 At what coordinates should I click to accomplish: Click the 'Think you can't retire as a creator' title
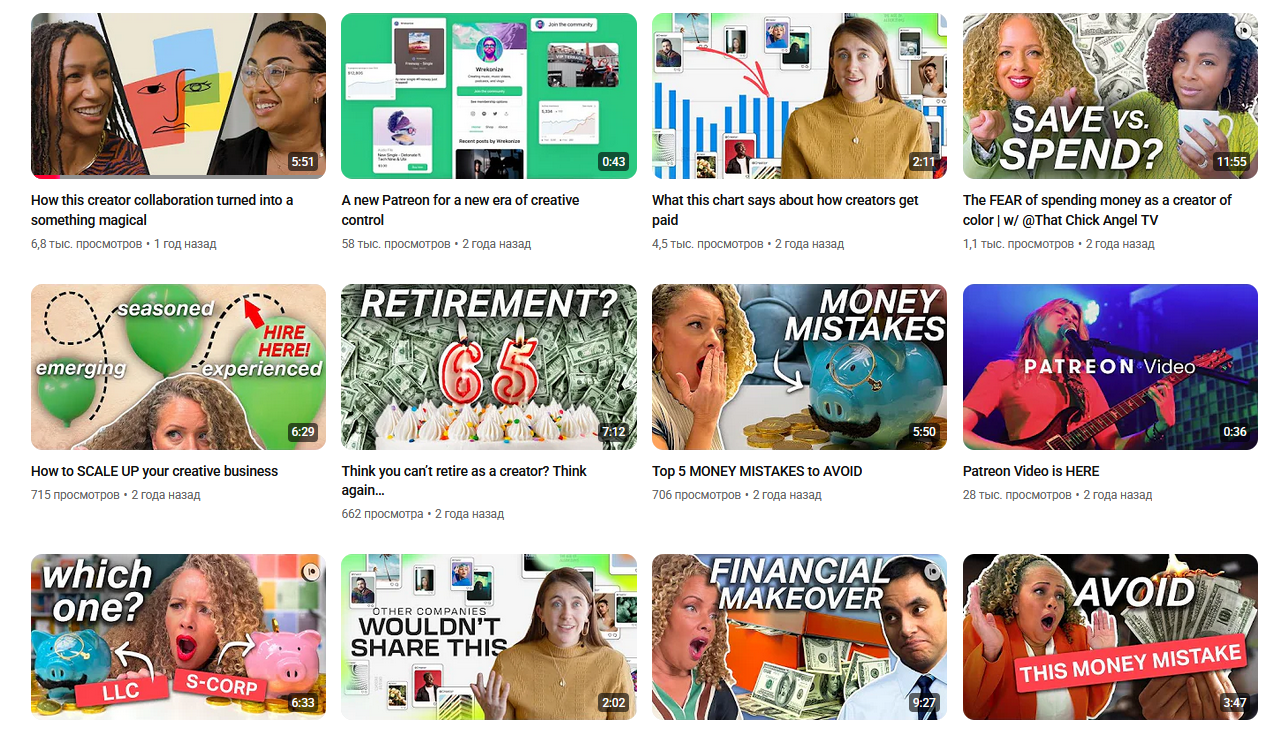464,481
